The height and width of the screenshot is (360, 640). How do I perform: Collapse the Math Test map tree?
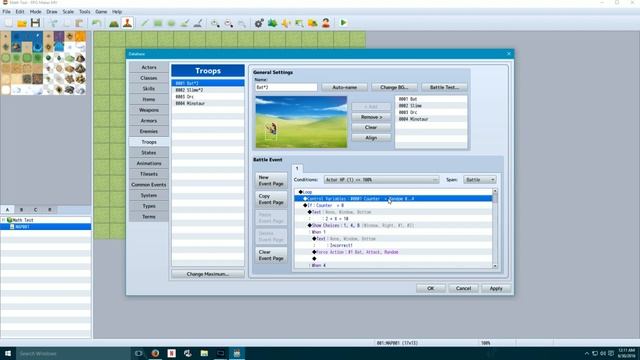(4, 220)
